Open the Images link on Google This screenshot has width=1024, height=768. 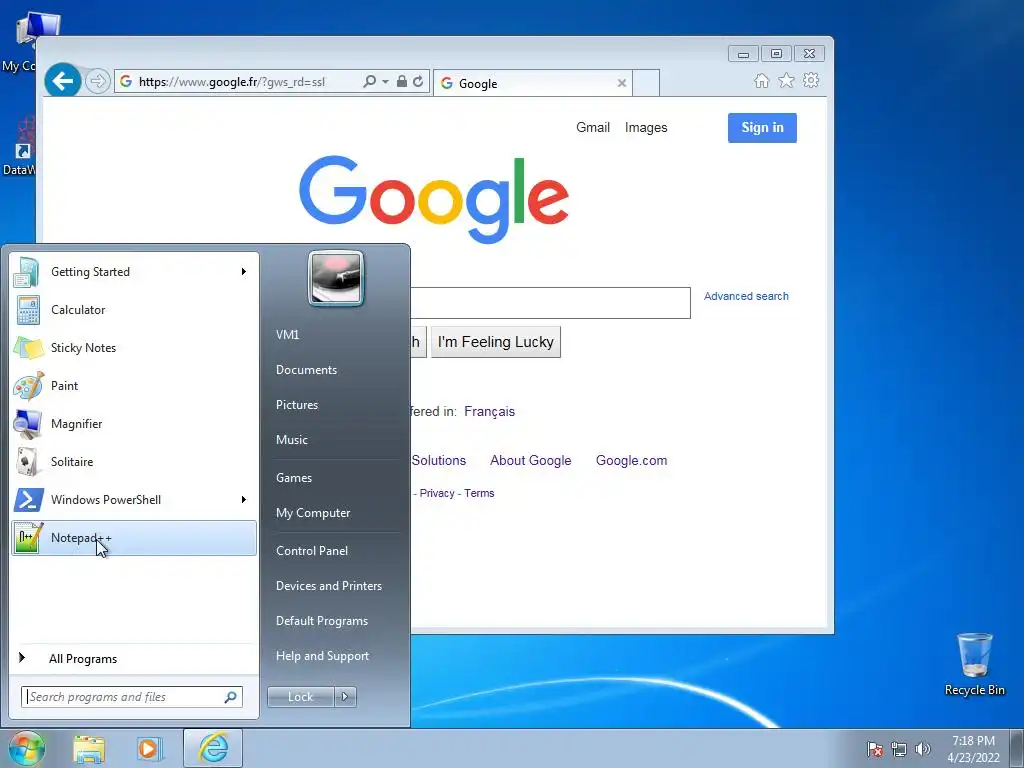[646, 127]
